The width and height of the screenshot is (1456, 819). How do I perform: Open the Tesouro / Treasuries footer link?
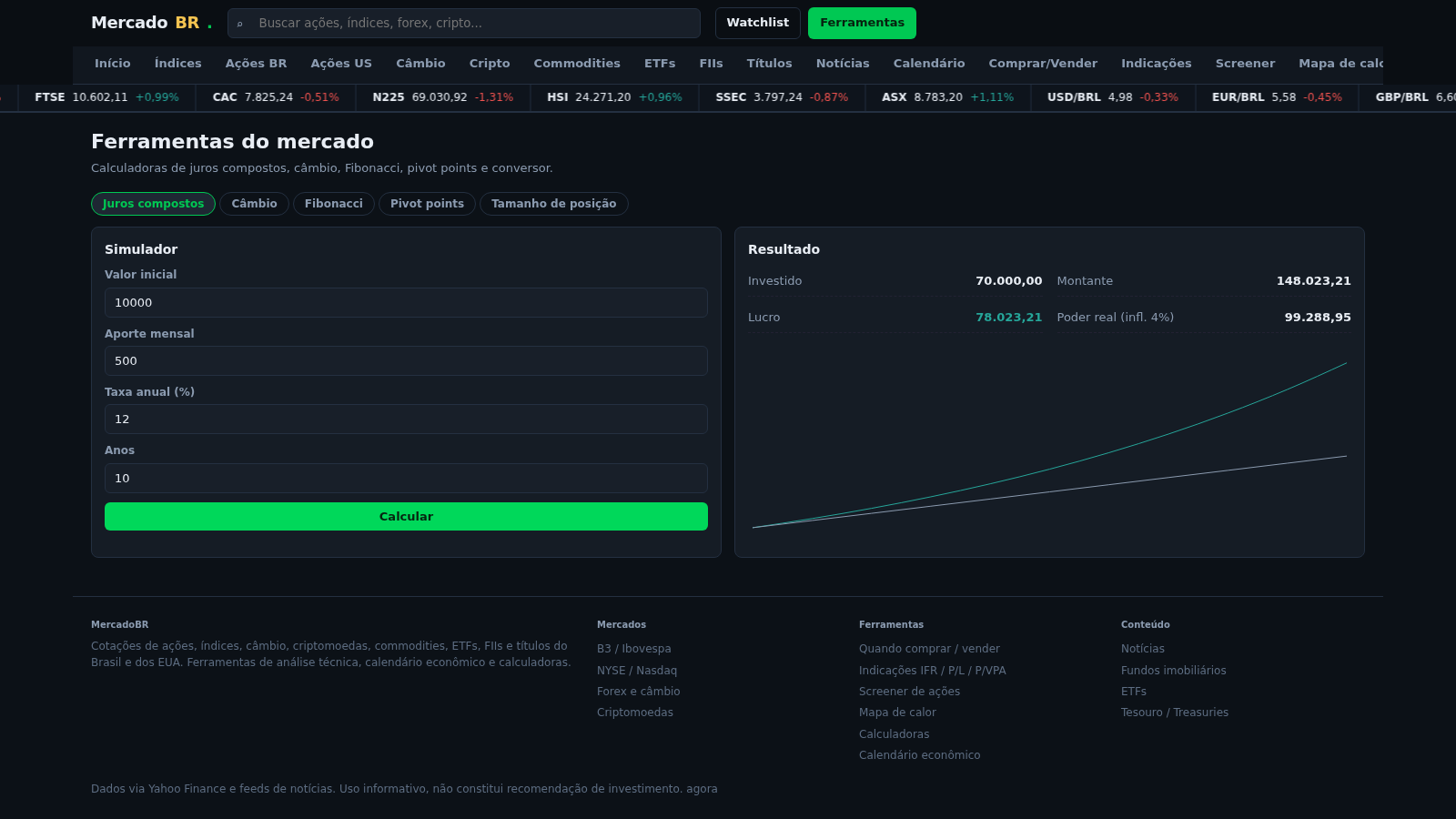(1174, 713)
